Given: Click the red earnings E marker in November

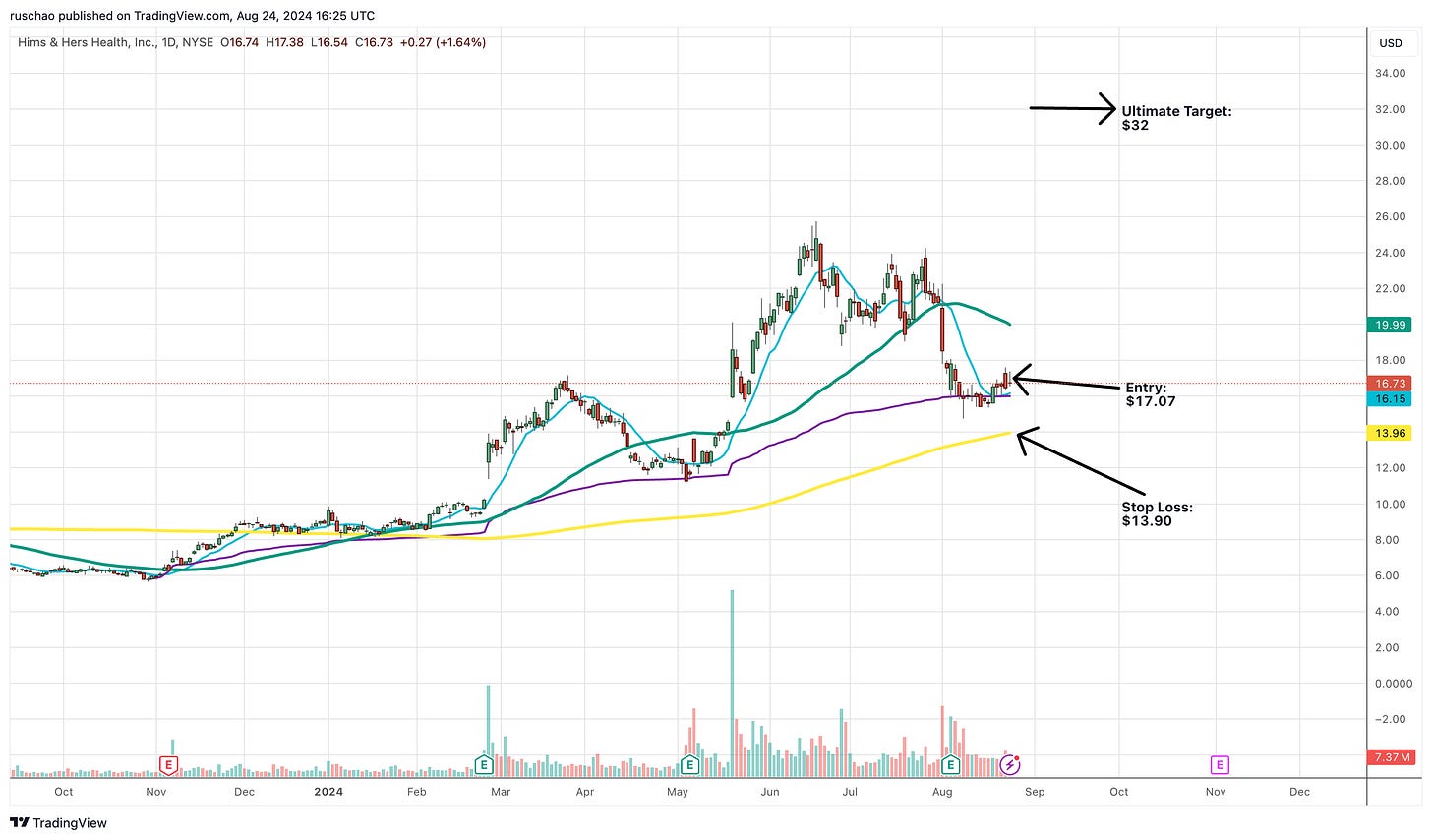Looking at the screenshot, I should coord(169,764).
